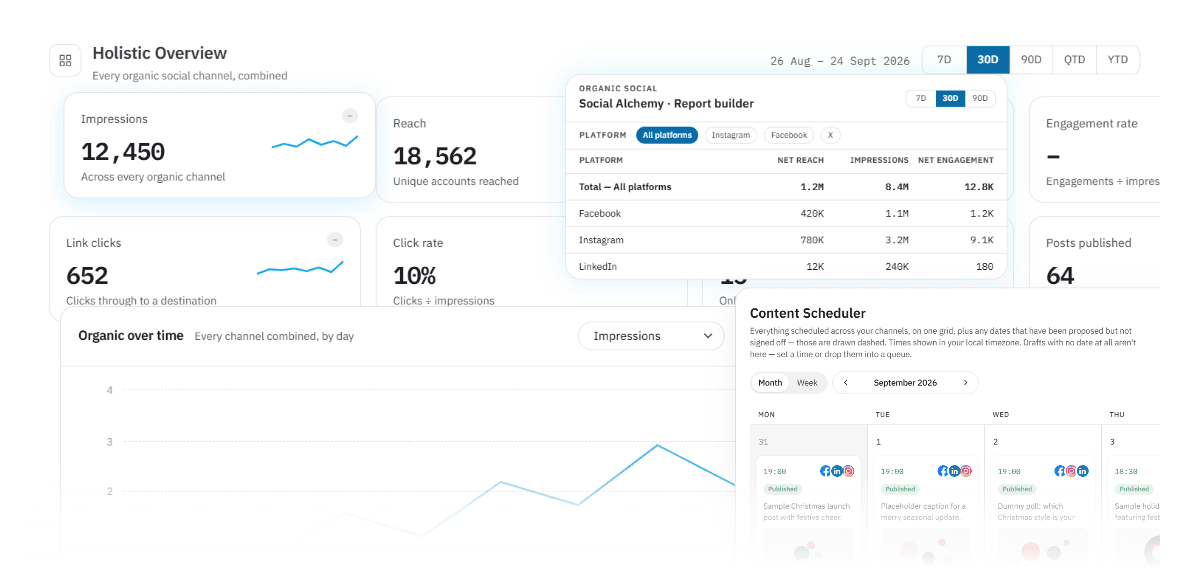The height and width of the screenshot is (582, 1177).
Task: Click the NET ENGAGEMENT column header
Action: 956,160
